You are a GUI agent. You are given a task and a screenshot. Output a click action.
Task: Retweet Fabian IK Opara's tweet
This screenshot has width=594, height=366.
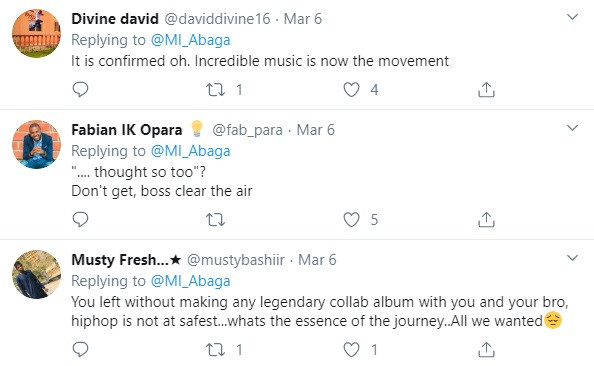pyautogui.click(x=215, y=219)
